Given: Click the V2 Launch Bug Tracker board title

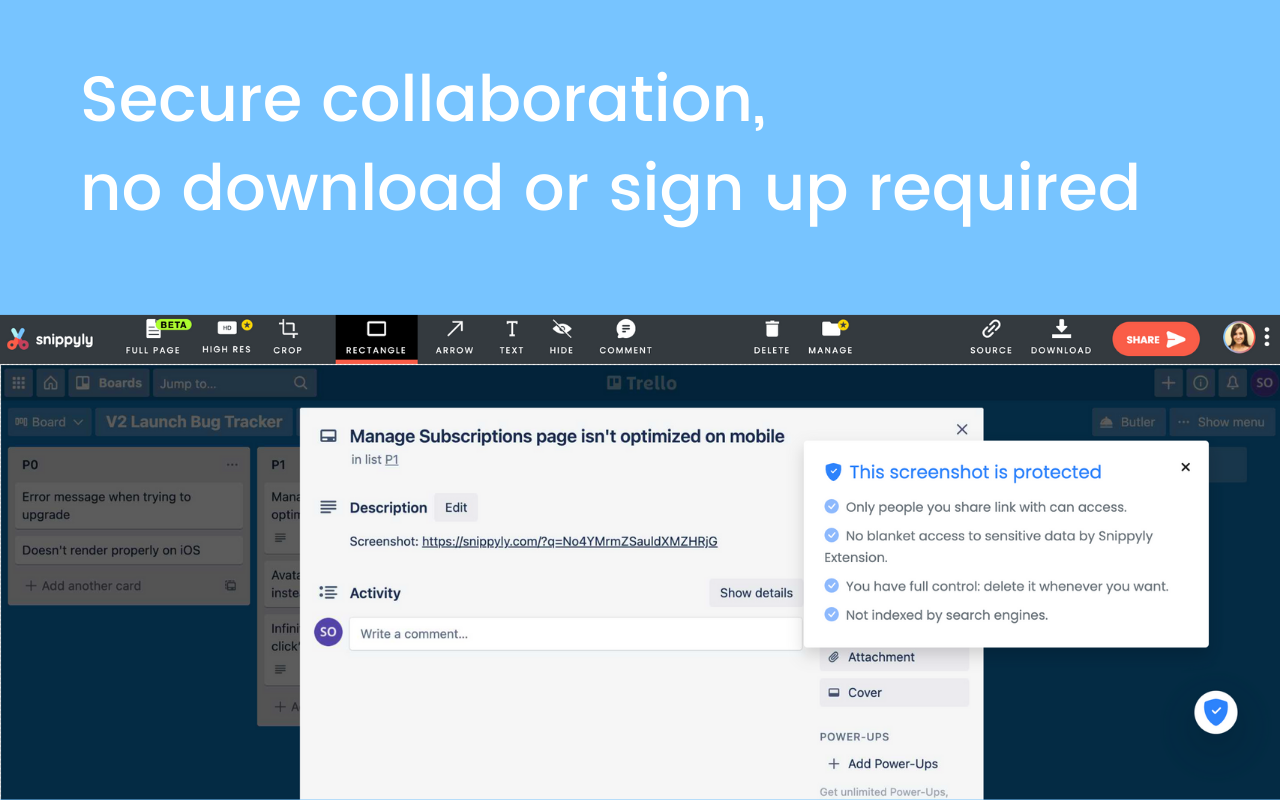Looking at the screenshot, I should [195, 422].
